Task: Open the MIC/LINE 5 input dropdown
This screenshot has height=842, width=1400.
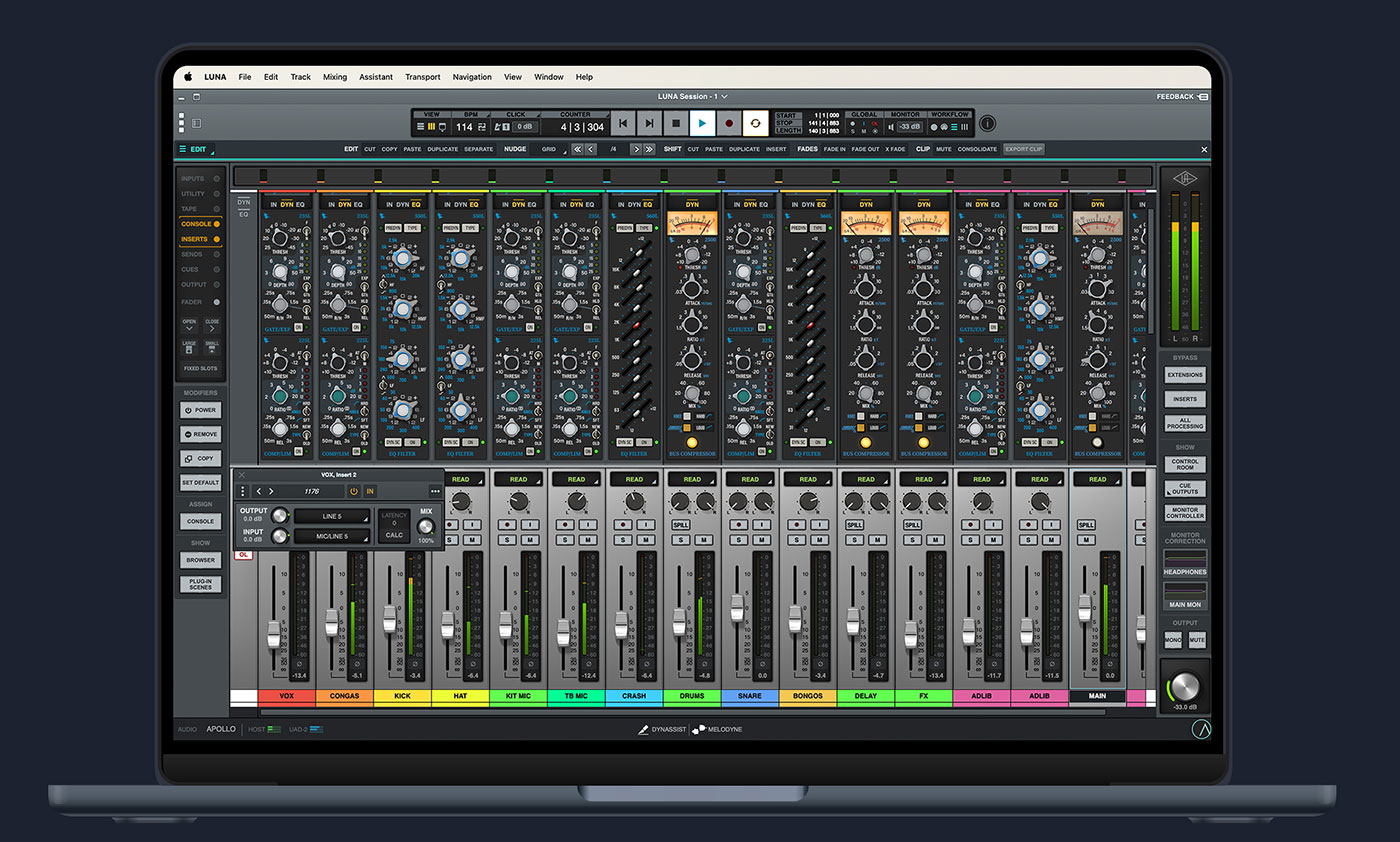Action: tap(332, 536)
